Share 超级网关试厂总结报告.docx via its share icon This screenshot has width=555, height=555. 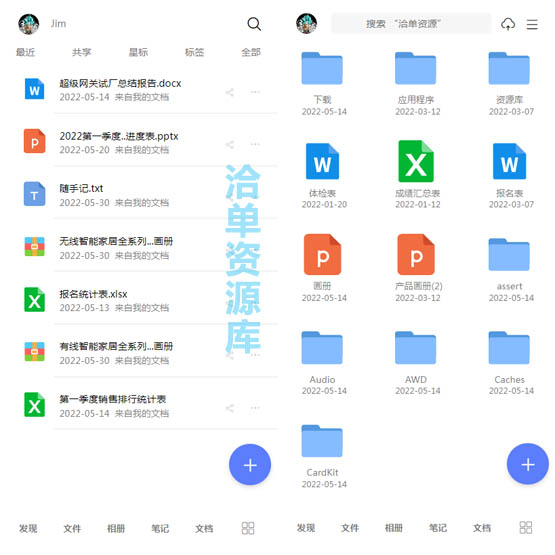pos(230,92)
